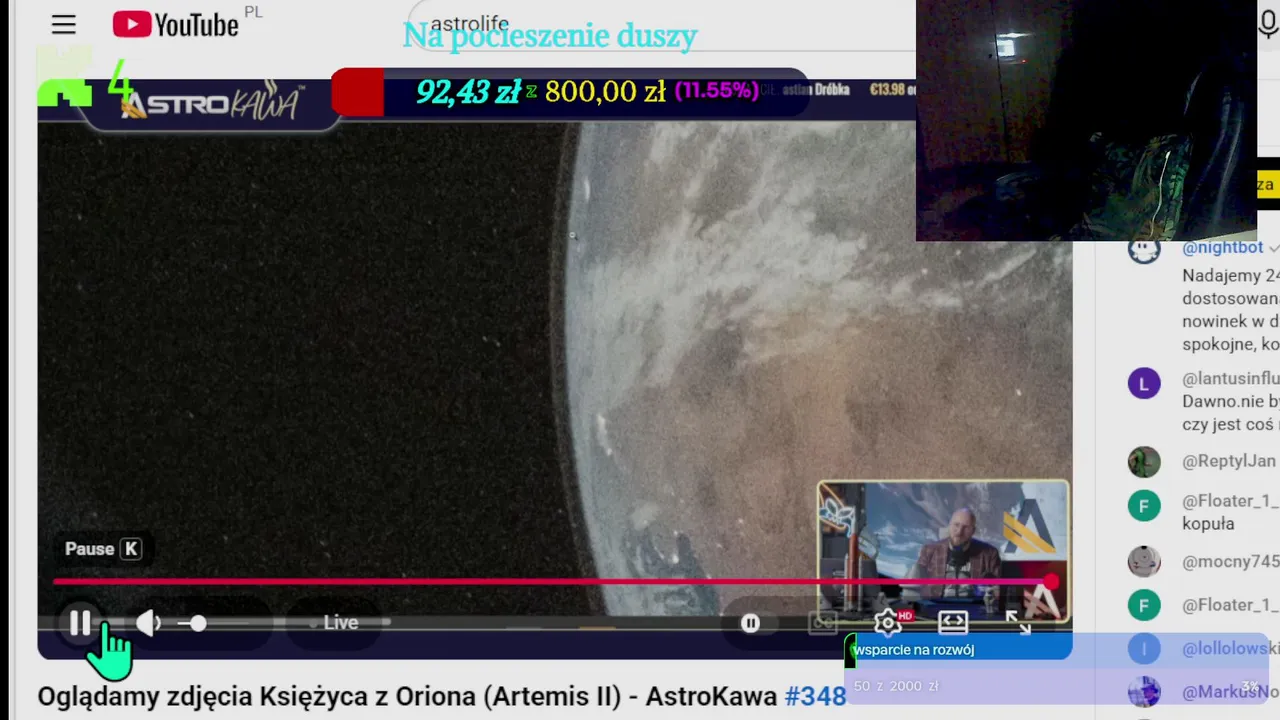Image resolution: width=1280 pixels, height=720 pixels.
Task: Open the YouTube hamburger guide menu
Action: tap(64, 25)
